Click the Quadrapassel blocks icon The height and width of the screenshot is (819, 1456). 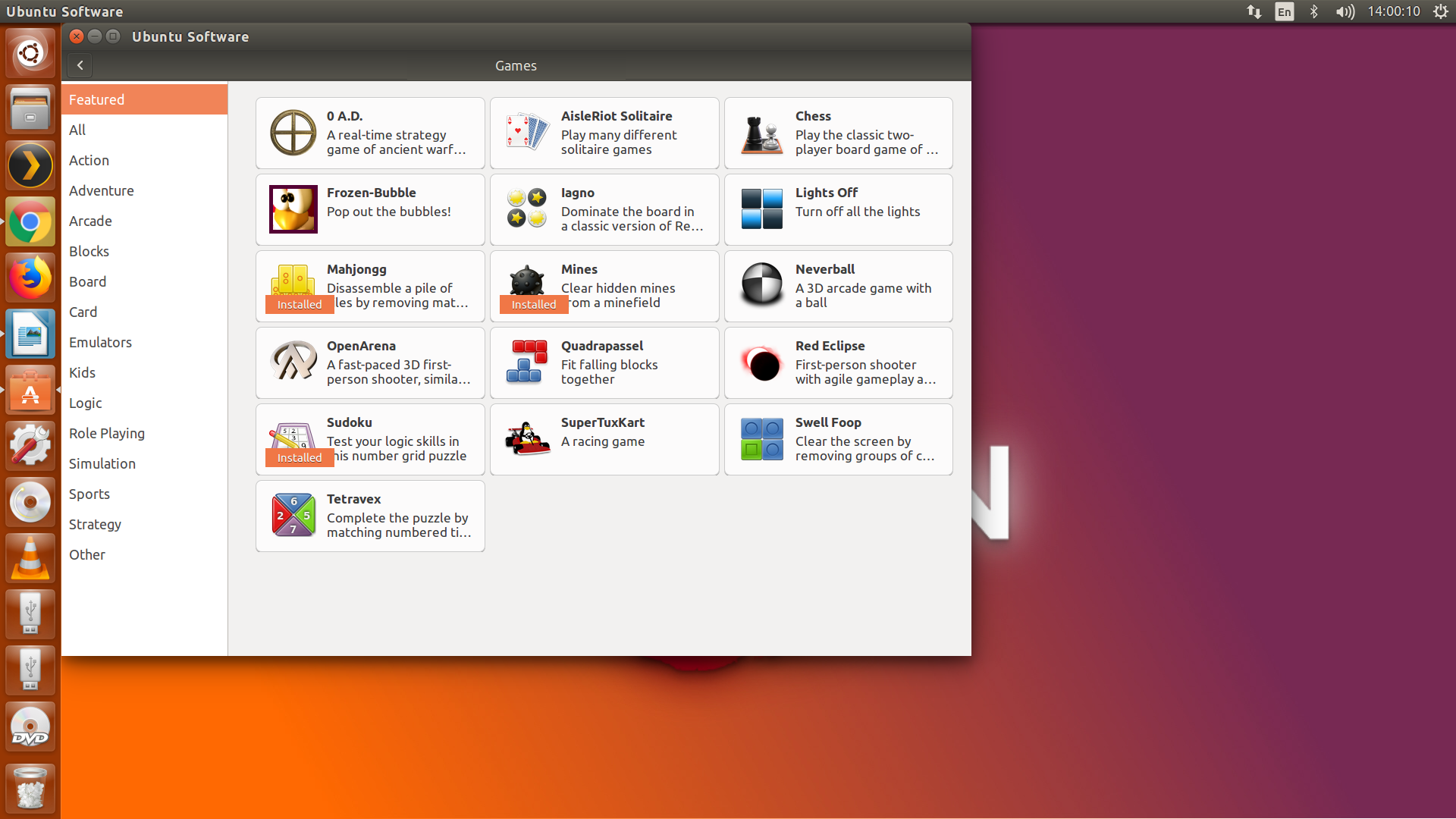tap(527, 362)
